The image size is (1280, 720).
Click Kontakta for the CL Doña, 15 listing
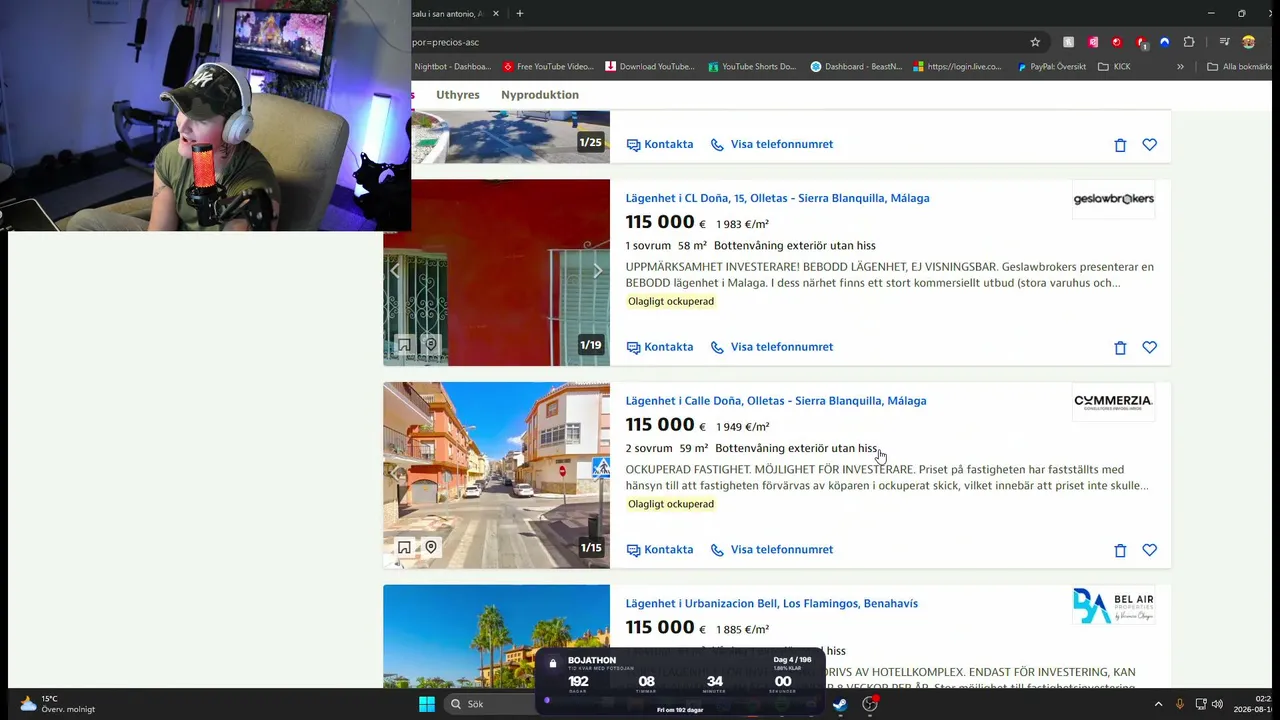(660, 347)
